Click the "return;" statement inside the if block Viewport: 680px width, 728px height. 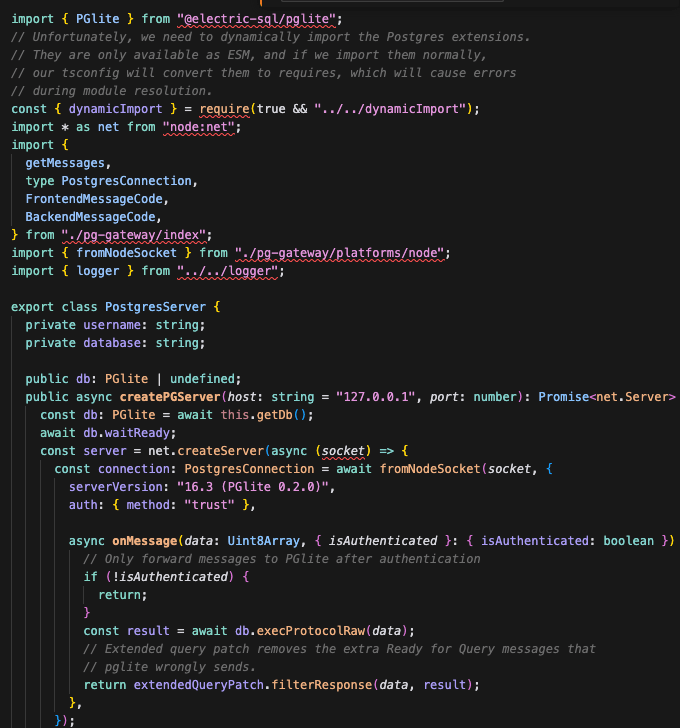point(123,595)
